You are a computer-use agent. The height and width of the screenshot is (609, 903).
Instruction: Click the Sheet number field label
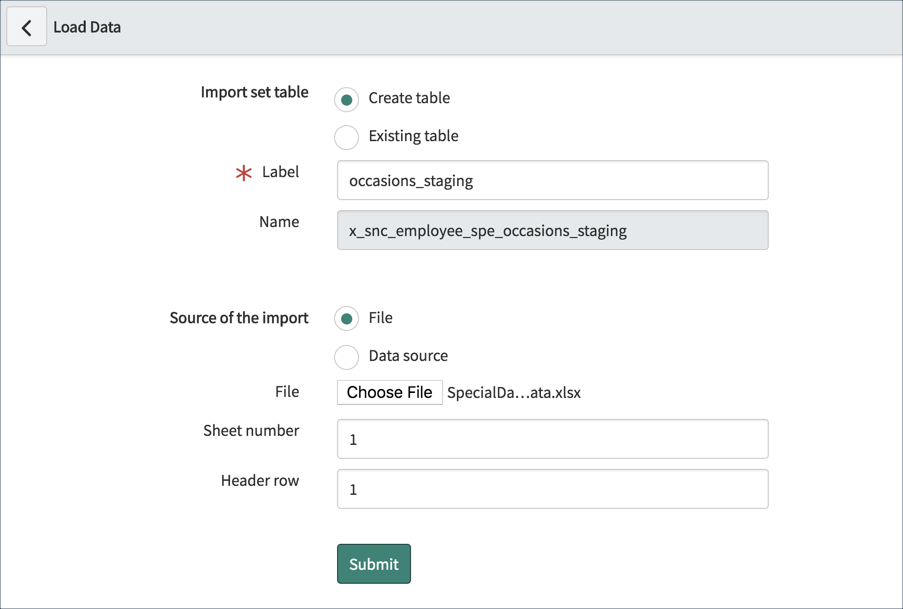[x=251, y=431]
